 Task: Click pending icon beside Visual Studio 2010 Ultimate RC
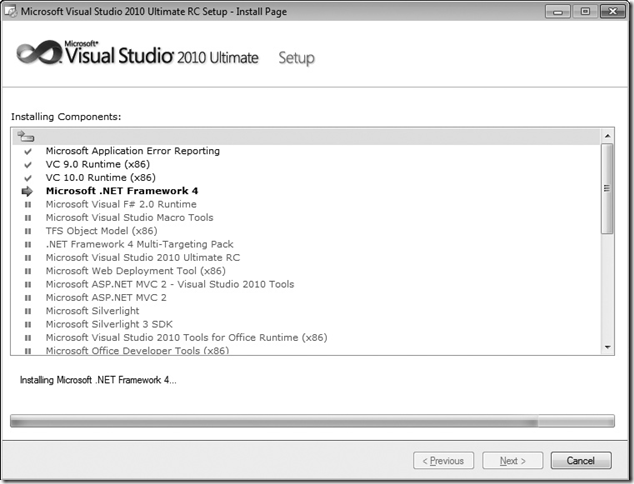pyautogui.click(x=28, y=258)
